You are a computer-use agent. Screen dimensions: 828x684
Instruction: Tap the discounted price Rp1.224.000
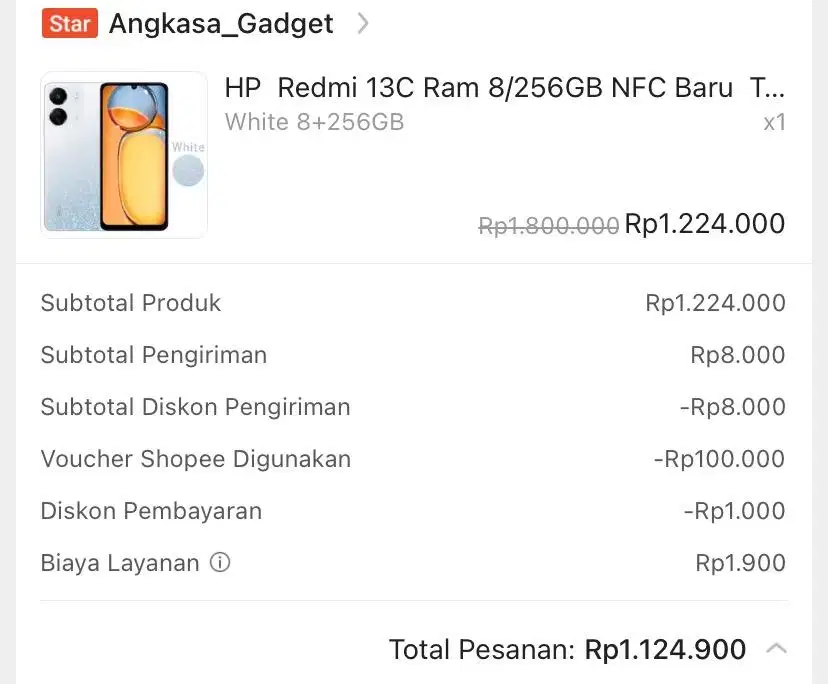(704, 224)
